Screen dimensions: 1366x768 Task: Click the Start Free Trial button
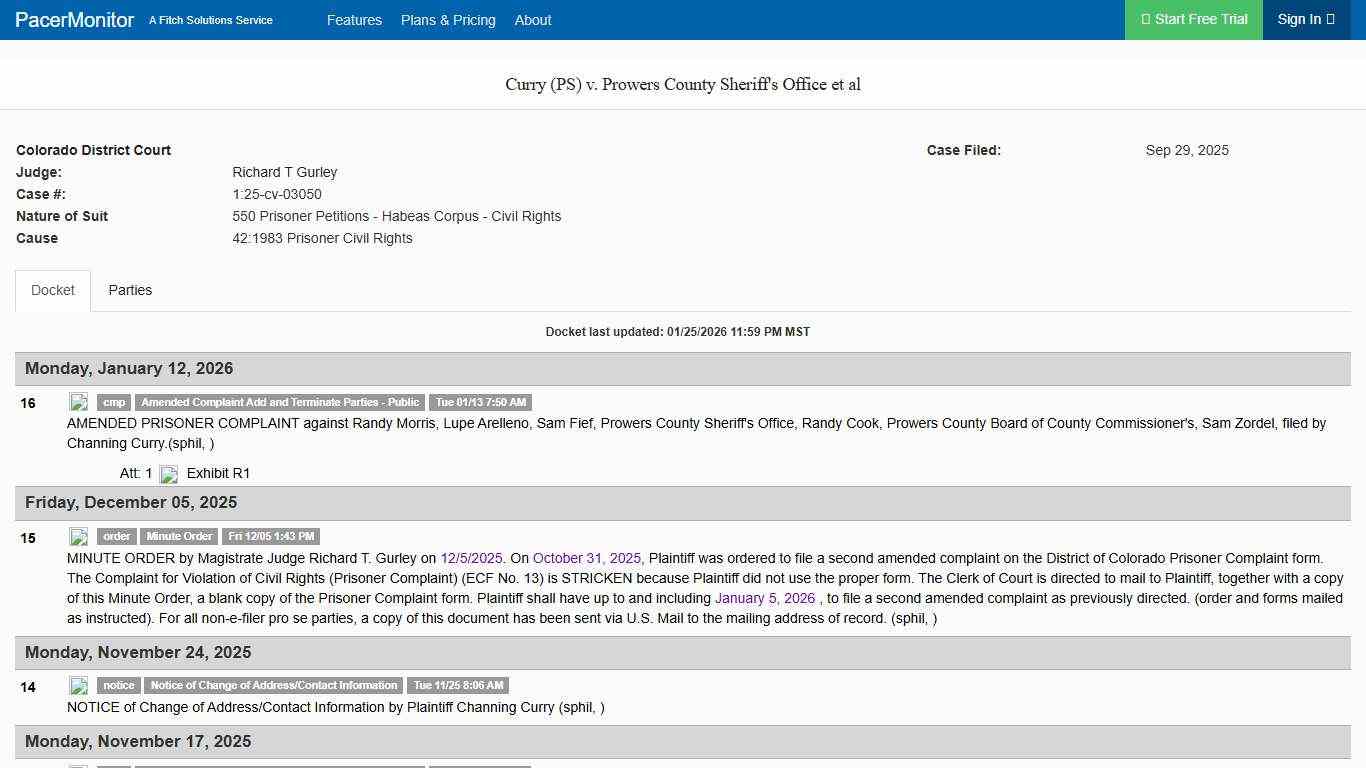point(1193,19)
